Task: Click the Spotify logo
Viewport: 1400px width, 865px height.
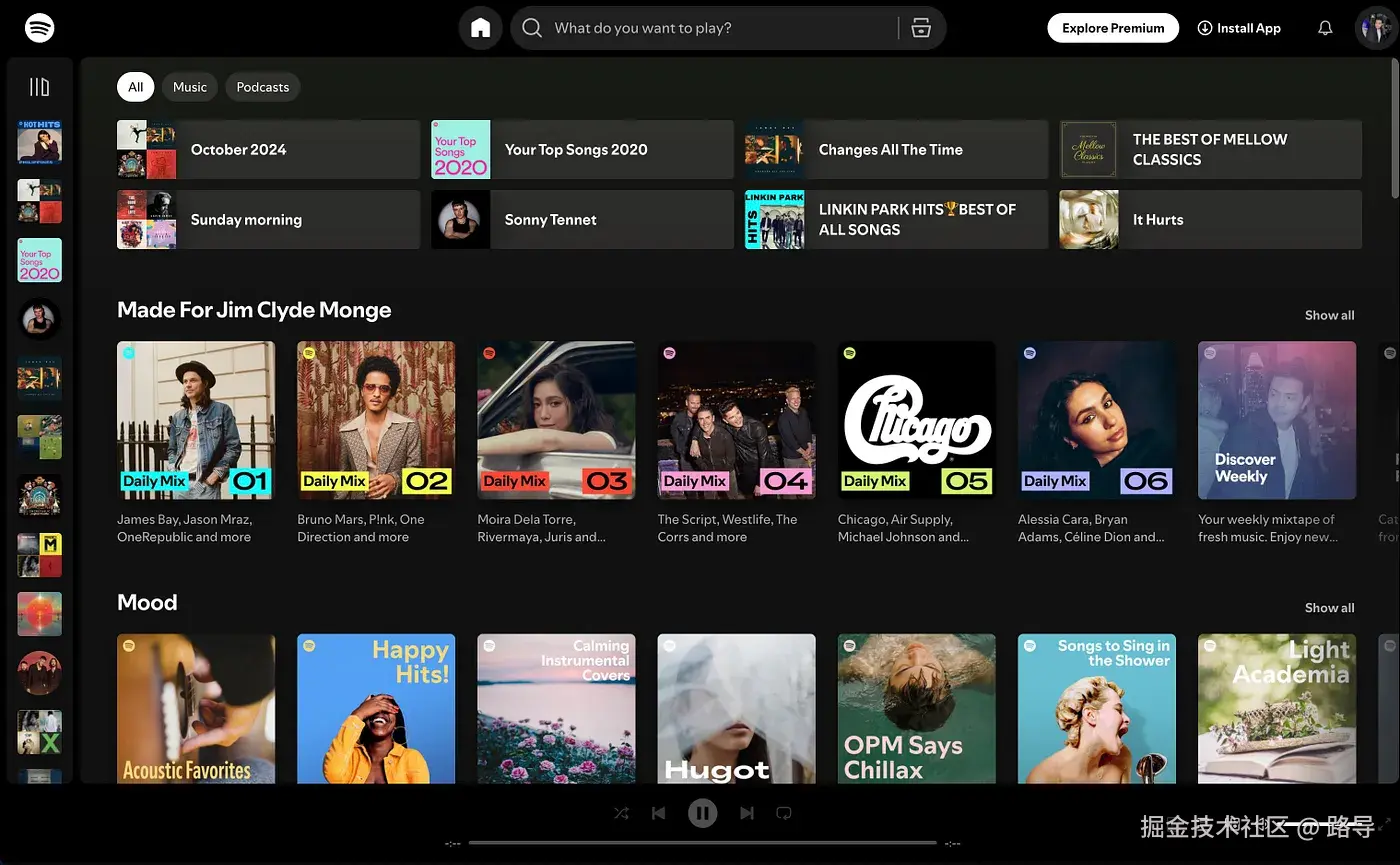Action: tap(39, 28)
